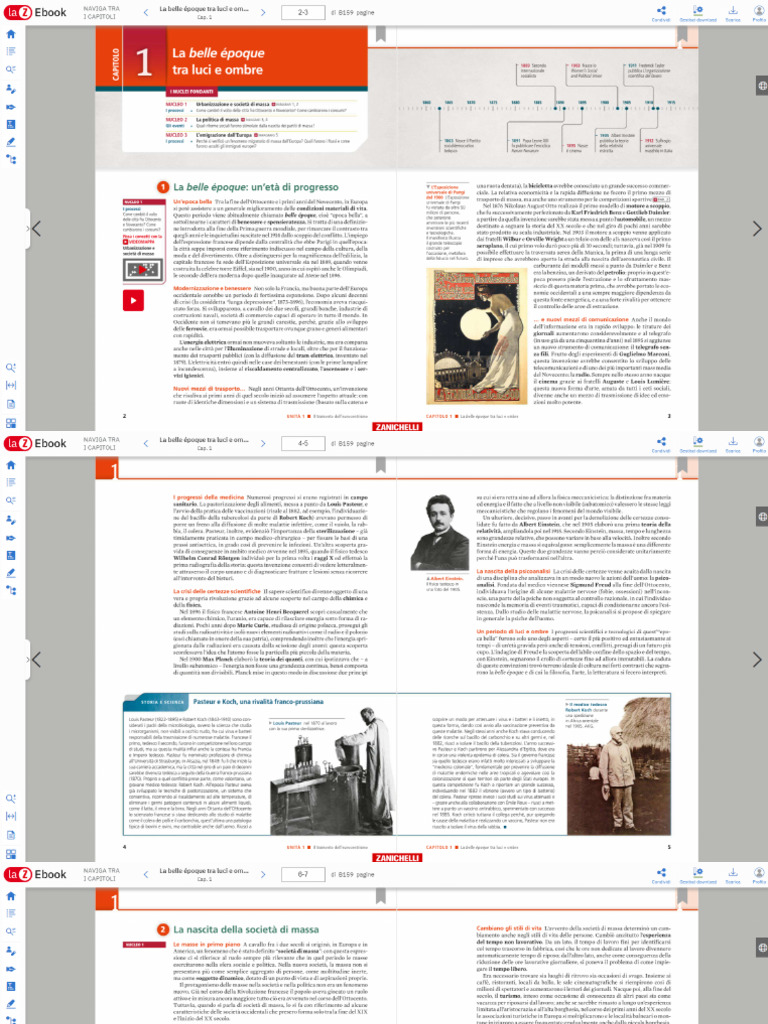Go to next chapter arrow in pages 2-3 header
Image resolution: width=768 pixels, height=1024 pixels.
263,12
